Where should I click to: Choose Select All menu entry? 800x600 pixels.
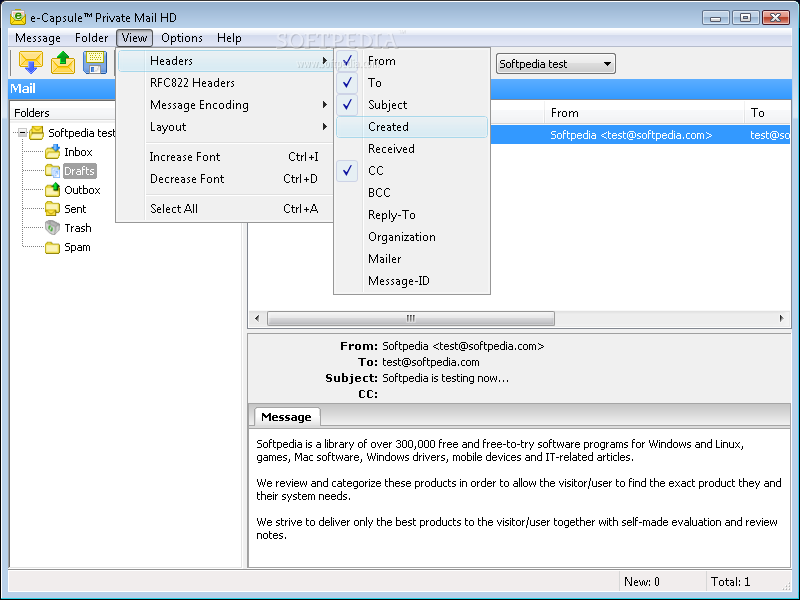tap(225, 209)
